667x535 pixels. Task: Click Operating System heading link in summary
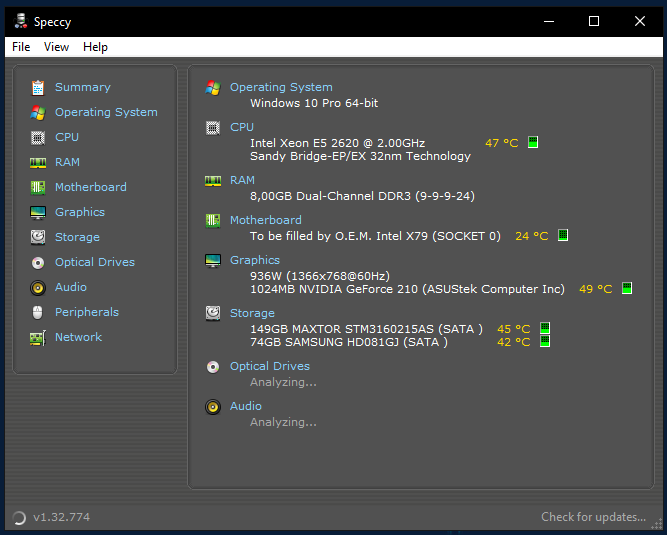coord(281,87)
